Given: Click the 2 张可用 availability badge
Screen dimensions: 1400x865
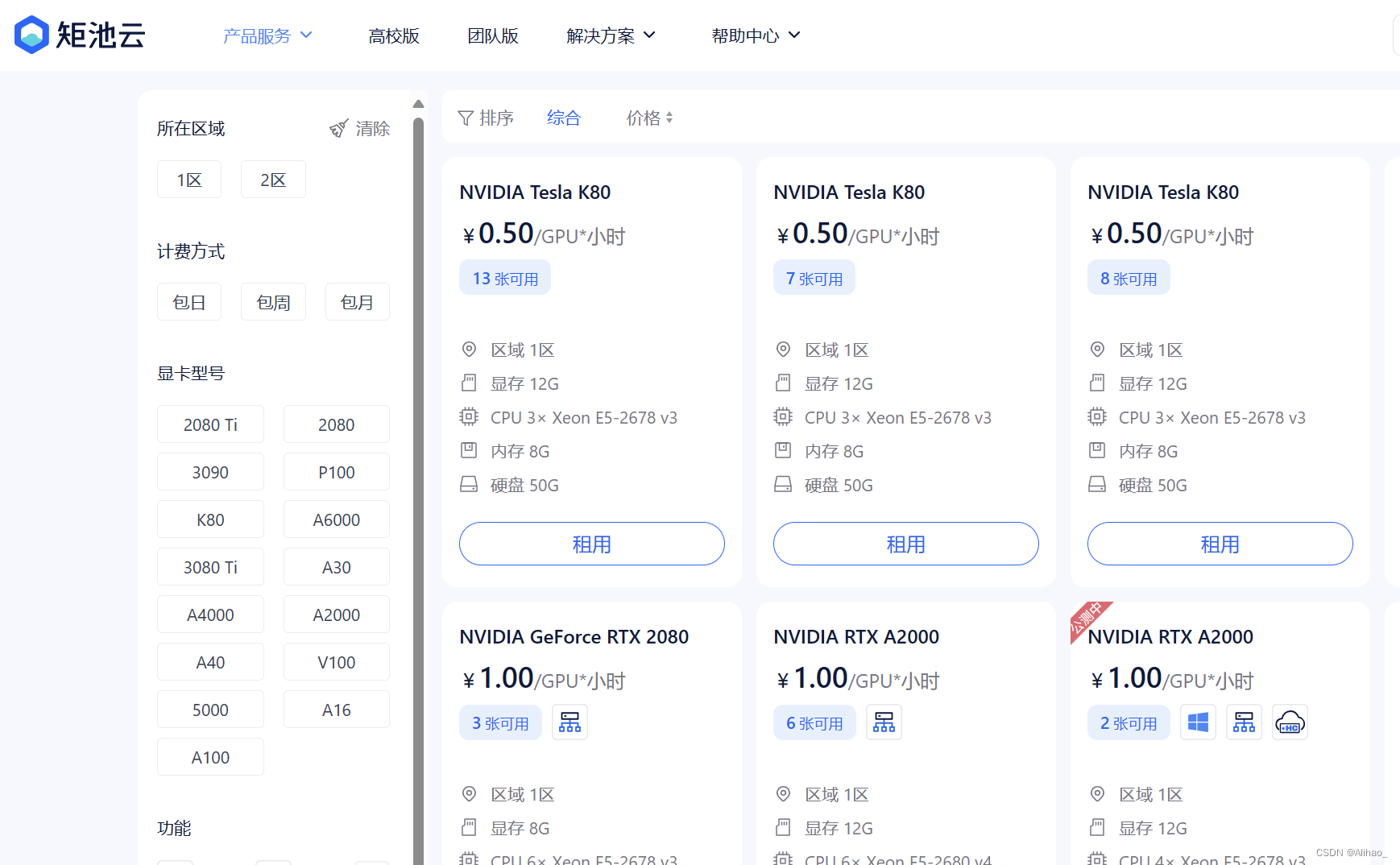Looking at the screenshot, I should tap(1129, 722).
